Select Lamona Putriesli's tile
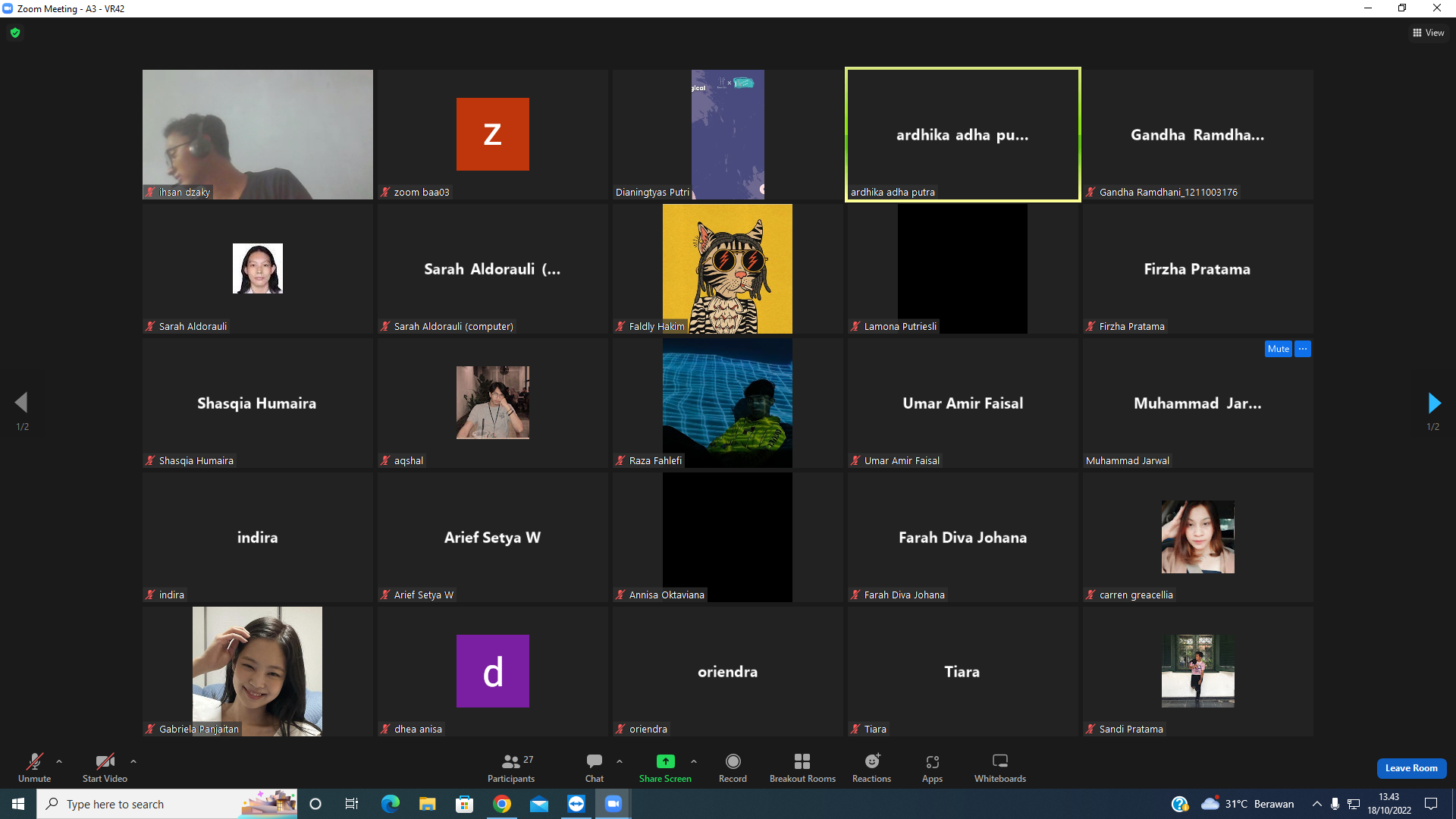 click(x=963, y=268)
